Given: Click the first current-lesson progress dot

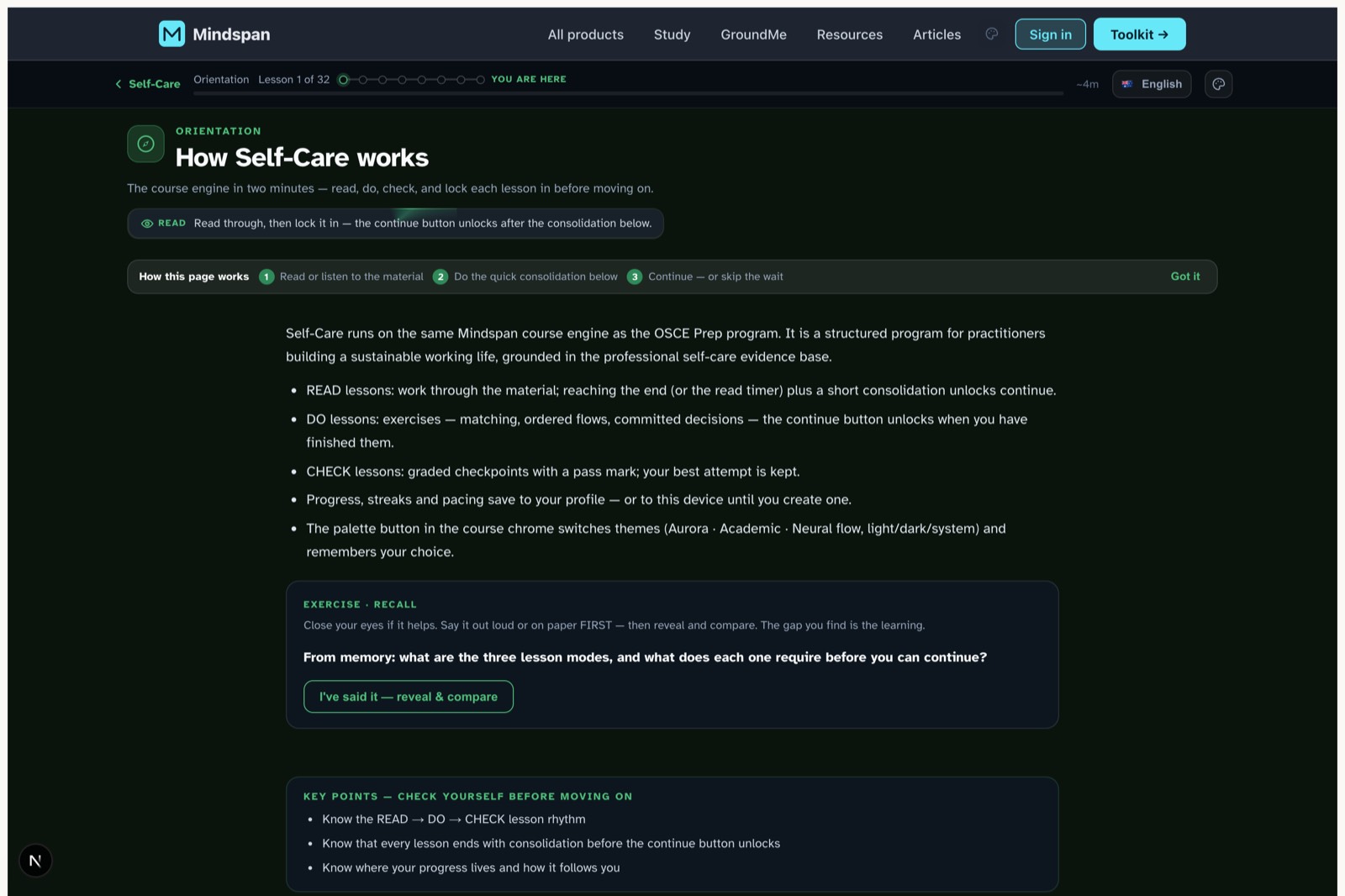Looking at the screenshot, I should (x=343, y=80).
